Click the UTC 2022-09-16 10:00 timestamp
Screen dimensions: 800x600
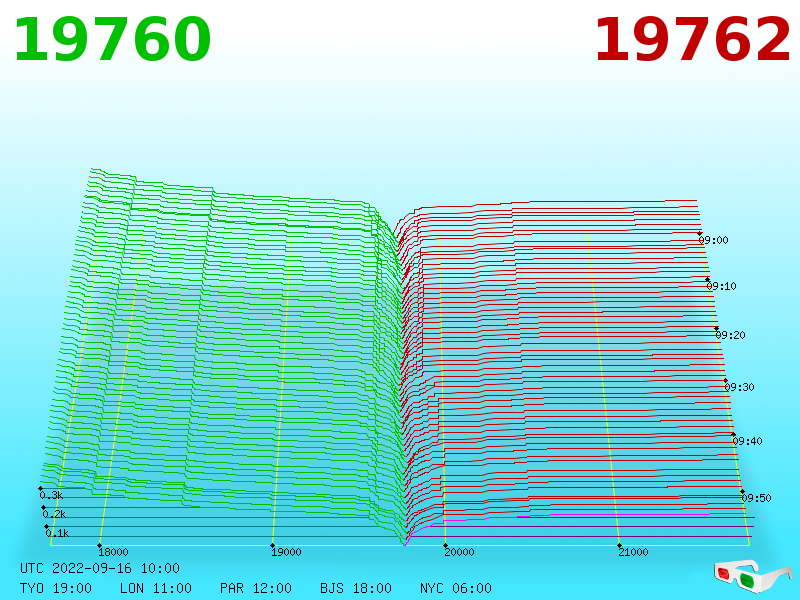point(100,568)
